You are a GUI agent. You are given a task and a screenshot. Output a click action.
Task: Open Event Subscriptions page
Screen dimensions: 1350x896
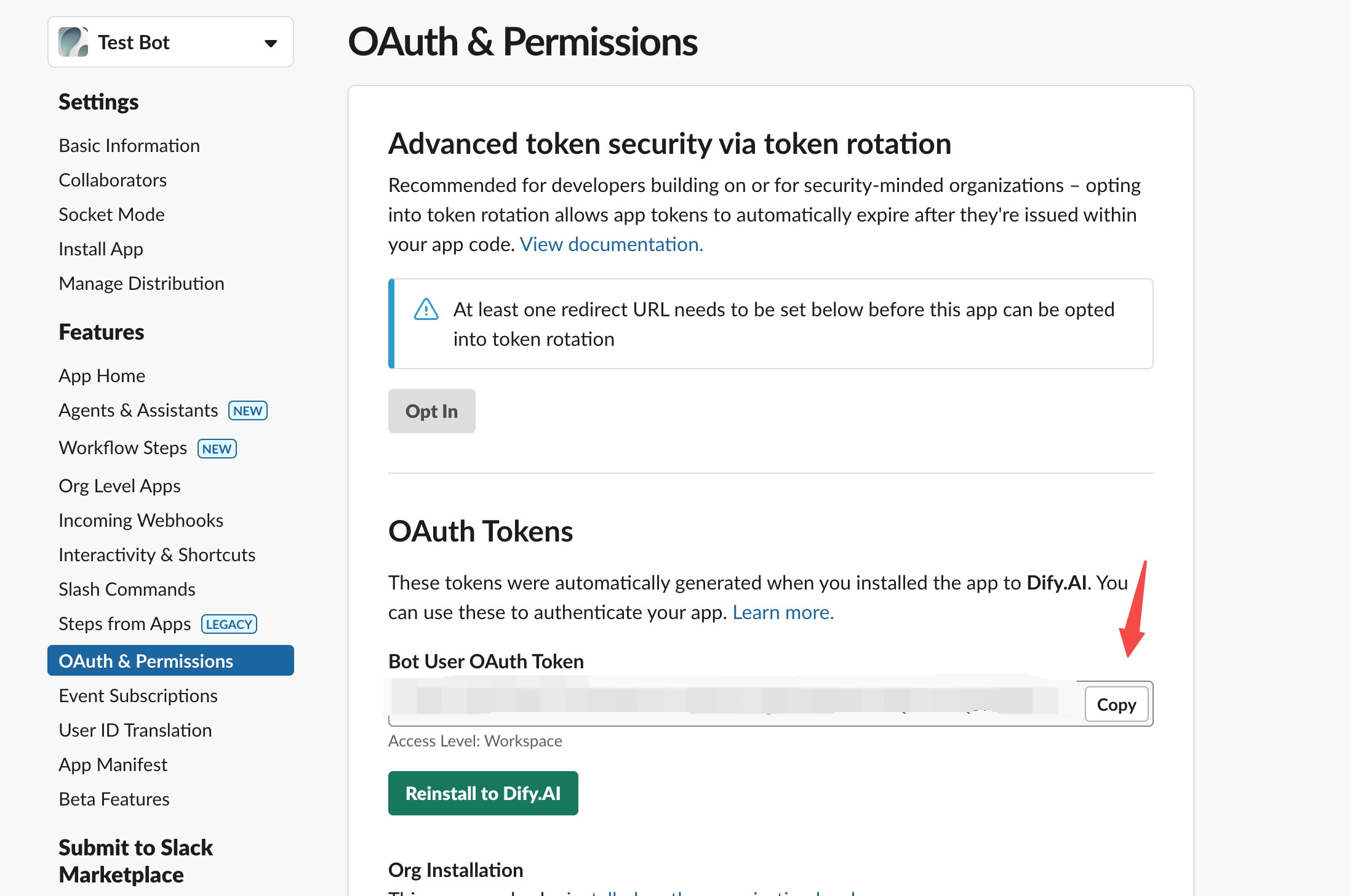coord(138,695)
